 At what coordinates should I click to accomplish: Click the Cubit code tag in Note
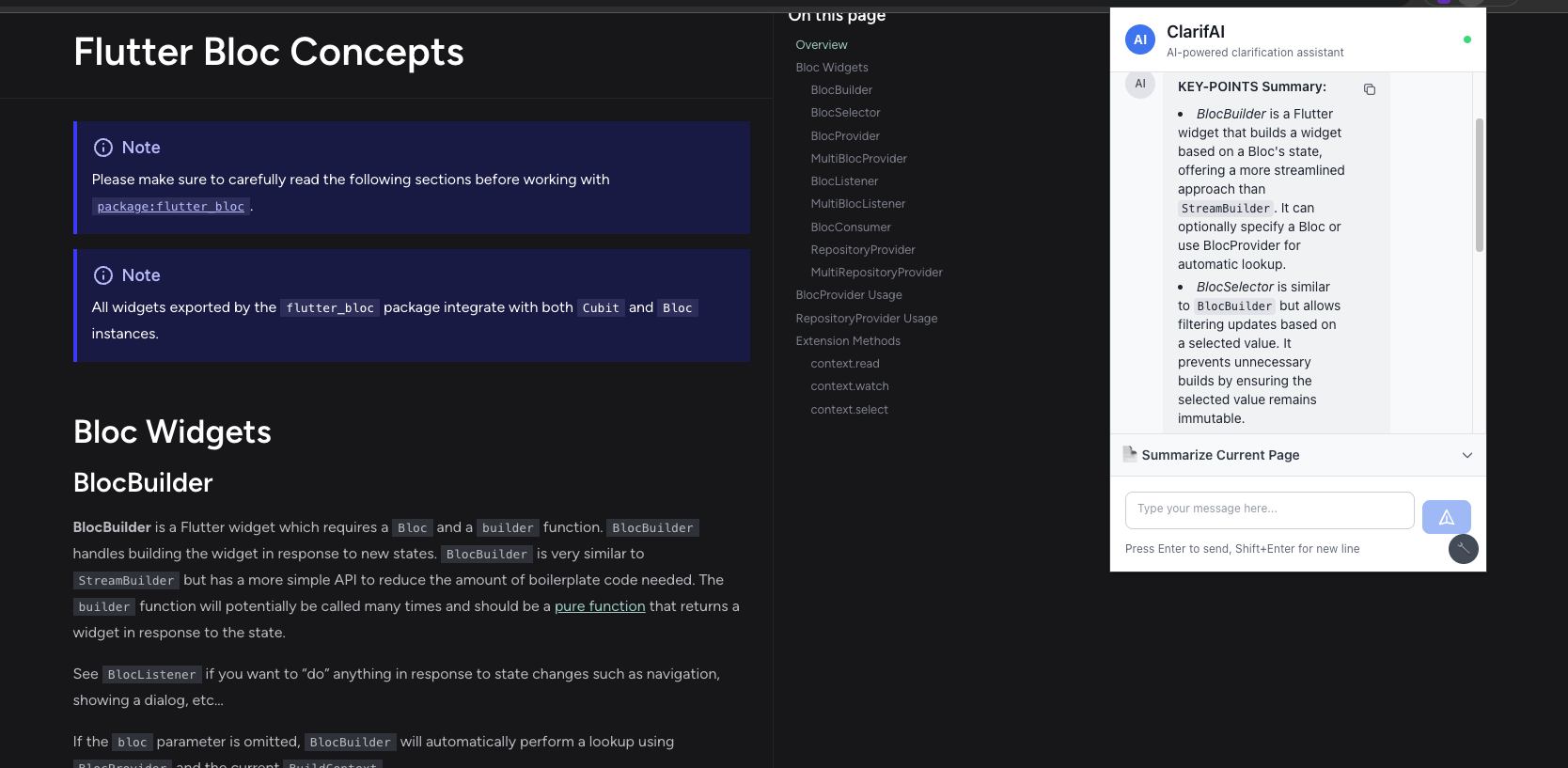(601, 308)
